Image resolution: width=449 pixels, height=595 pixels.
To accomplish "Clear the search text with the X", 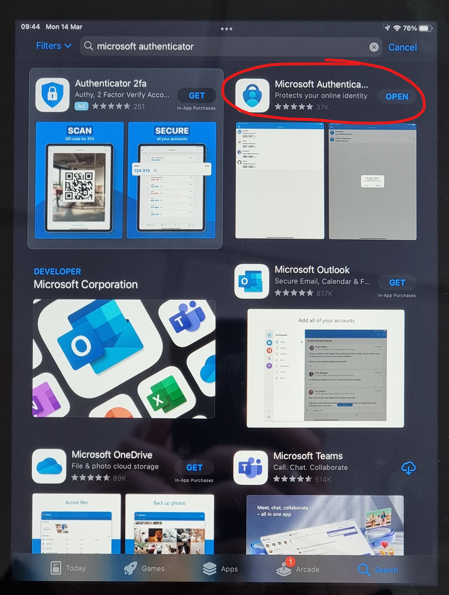I will pos(373,47).
